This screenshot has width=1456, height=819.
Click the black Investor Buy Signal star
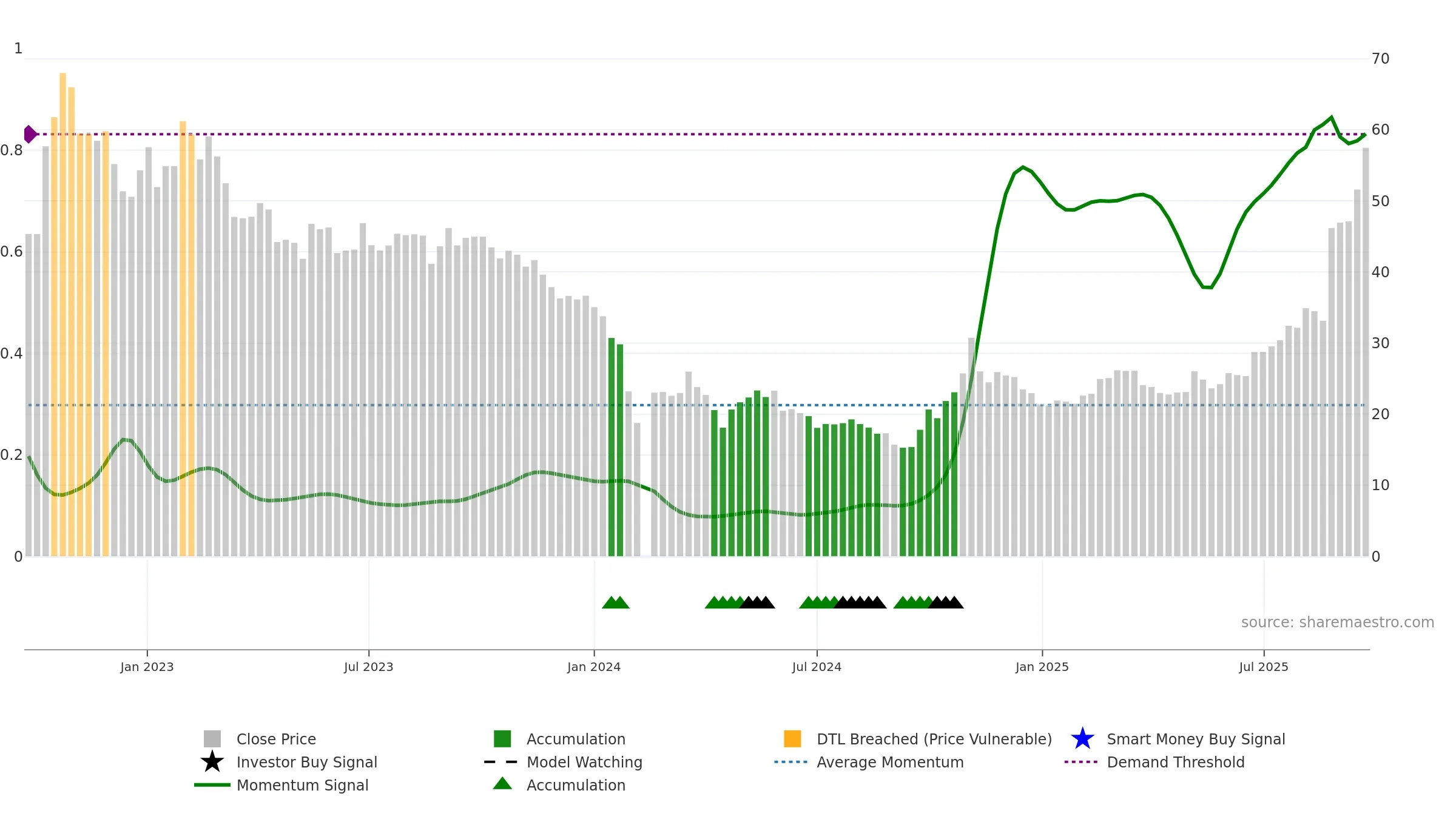(212, 762)
